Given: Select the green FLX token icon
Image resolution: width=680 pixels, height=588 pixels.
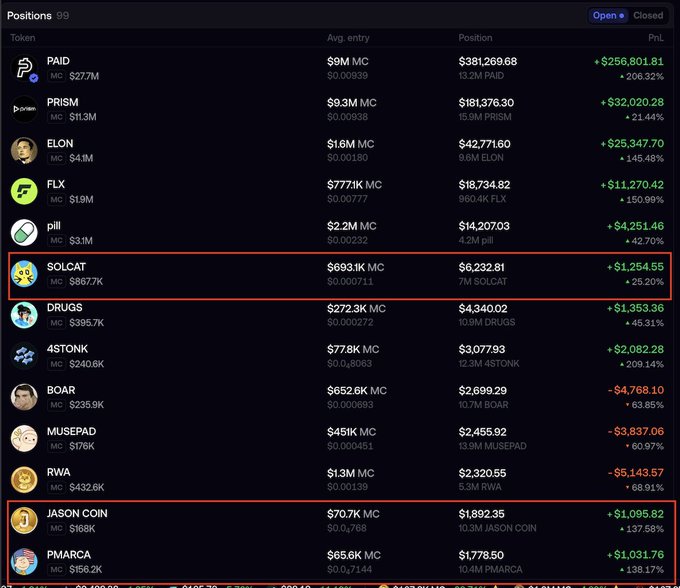Looking at the screenshot, I should point(24,191).
